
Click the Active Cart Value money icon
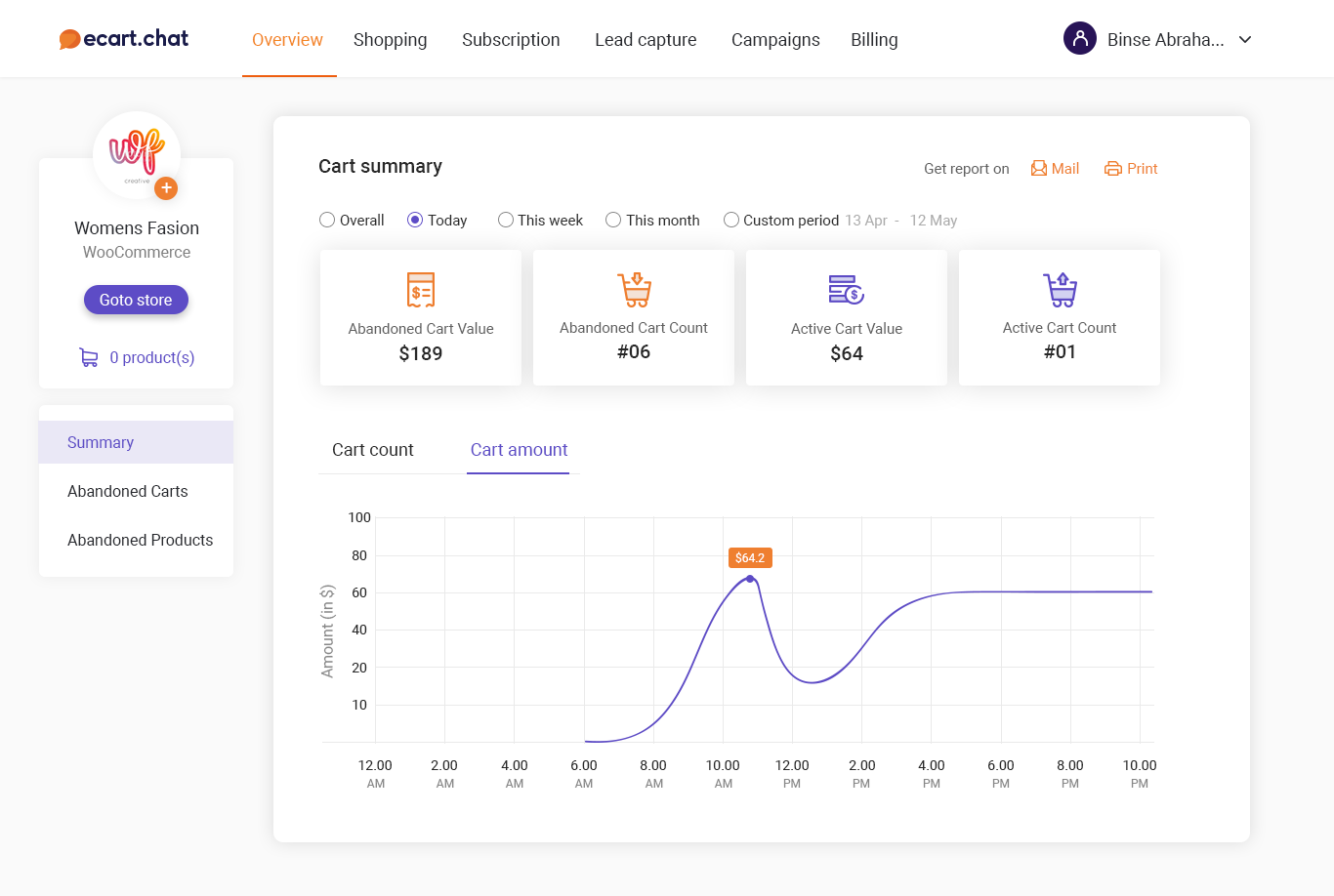(846, 290)
